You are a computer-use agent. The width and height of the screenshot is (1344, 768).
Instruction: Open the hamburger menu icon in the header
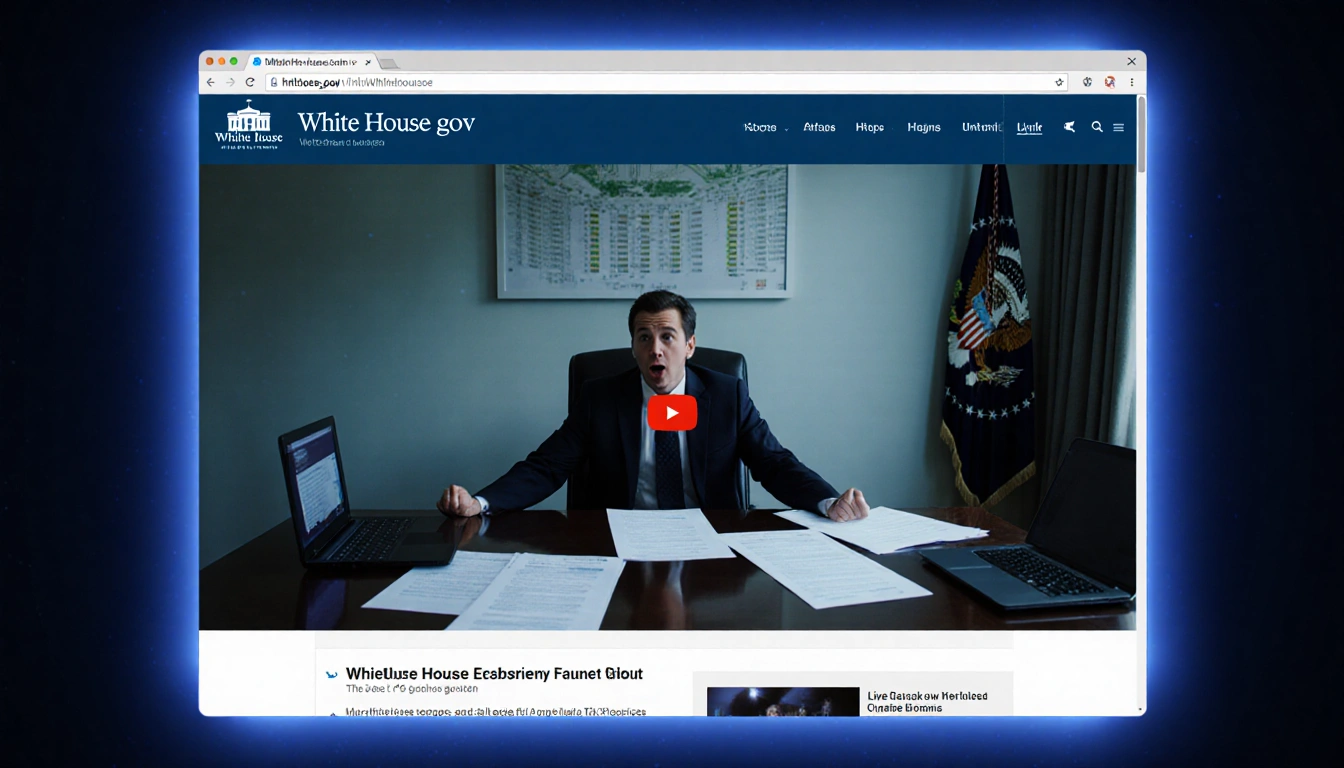point(1118,127)
